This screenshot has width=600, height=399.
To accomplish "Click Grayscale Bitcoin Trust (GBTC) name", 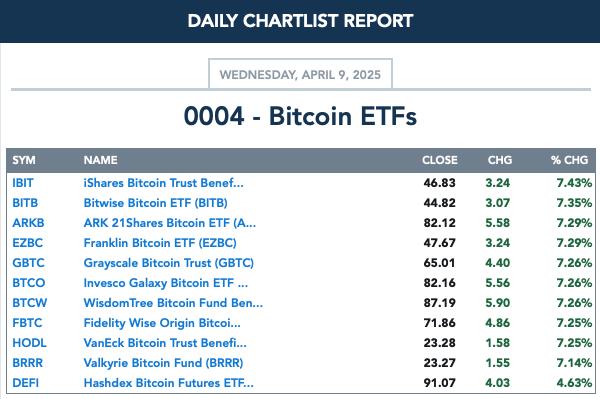I will coord(168,263).
